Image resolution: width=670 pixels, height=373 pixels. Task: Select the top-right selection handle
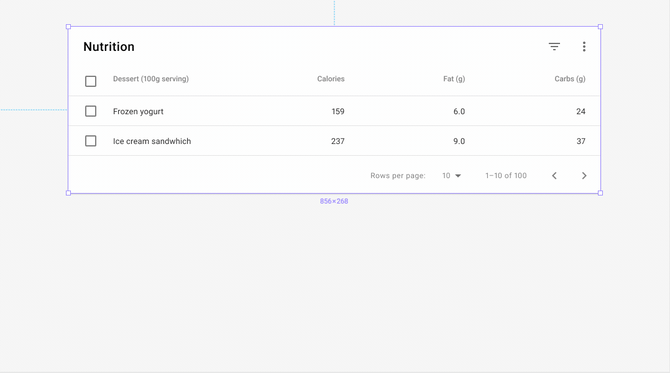tap(600, 26)
